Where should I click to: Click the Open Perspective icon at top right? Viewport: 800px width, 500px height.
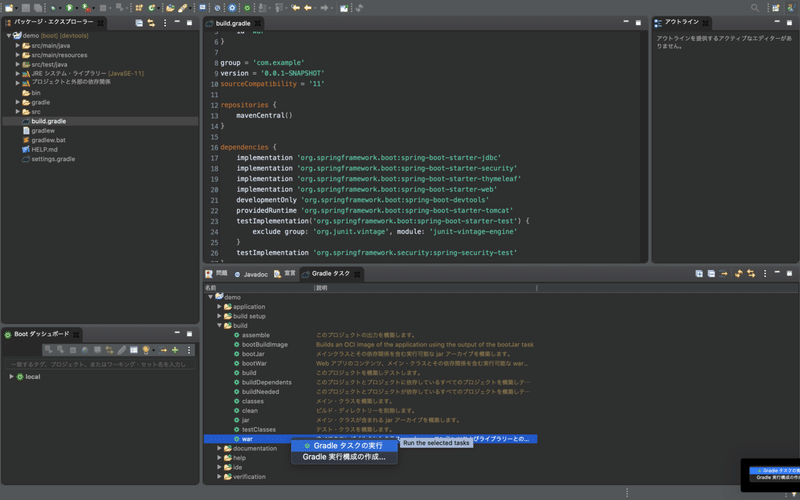(776, 8)
